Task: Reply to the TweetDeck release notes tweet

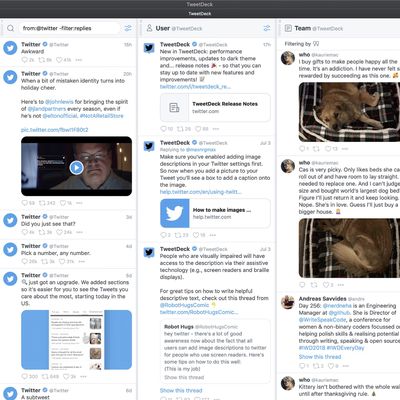Action: pos(163,129)
